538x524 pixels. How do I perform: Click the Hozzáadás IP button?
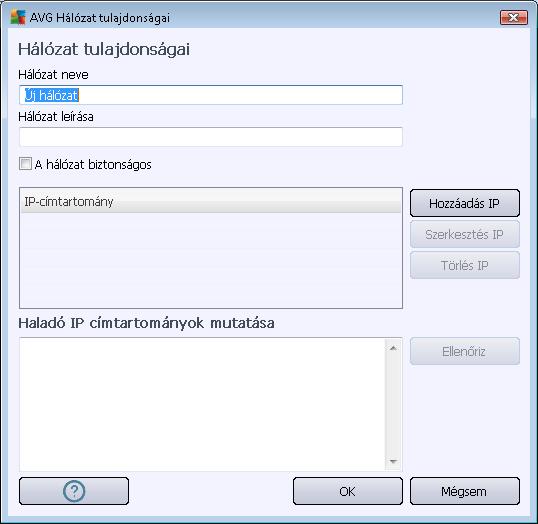(x=465, y=203)
